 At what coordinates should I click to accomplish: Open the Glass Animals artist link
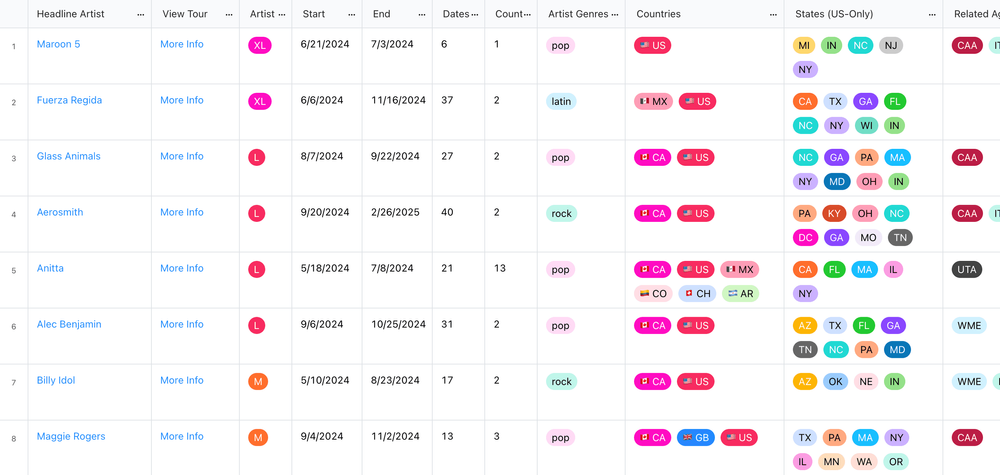point(68,156)
